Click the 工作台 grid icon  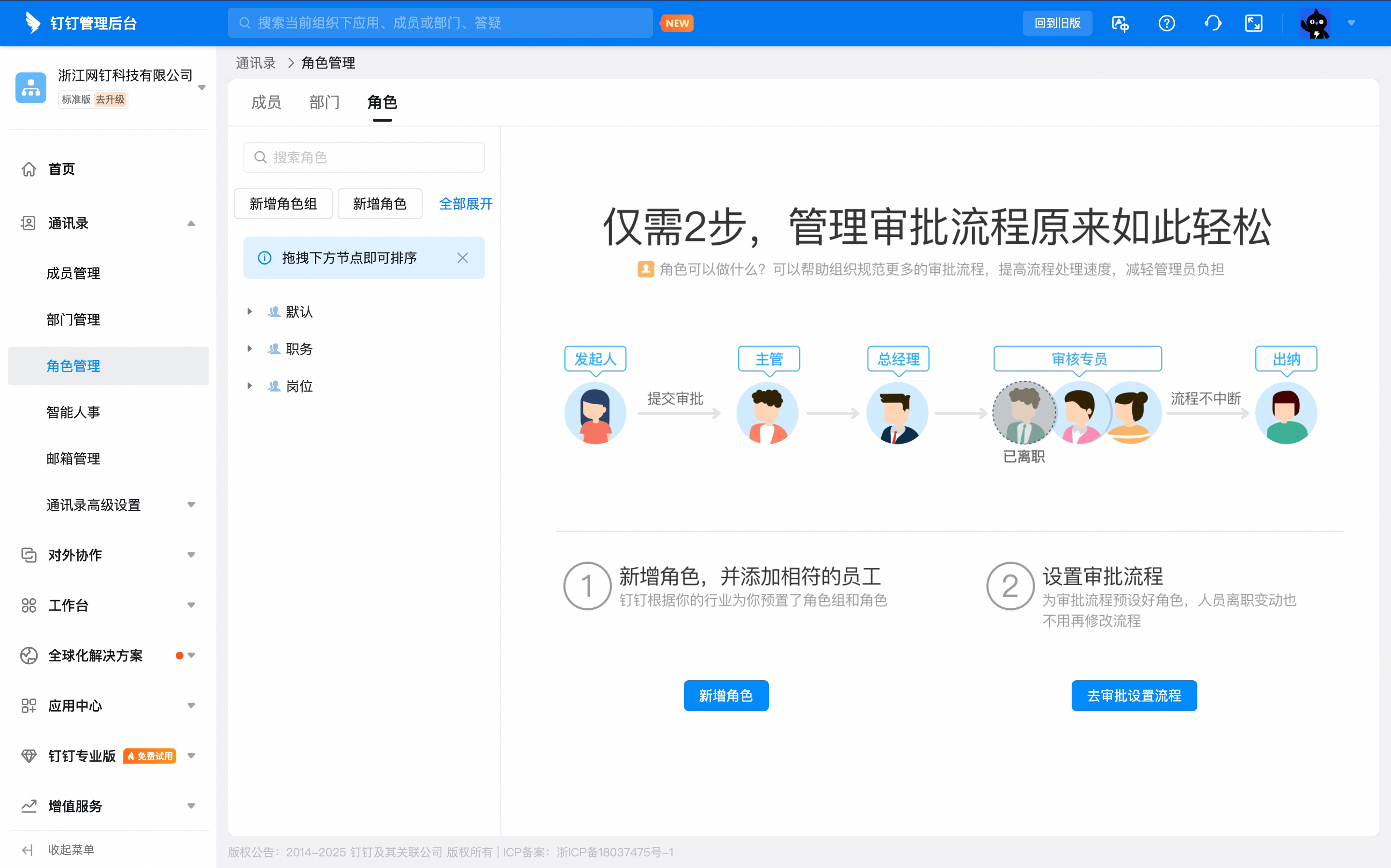point(28,605)
